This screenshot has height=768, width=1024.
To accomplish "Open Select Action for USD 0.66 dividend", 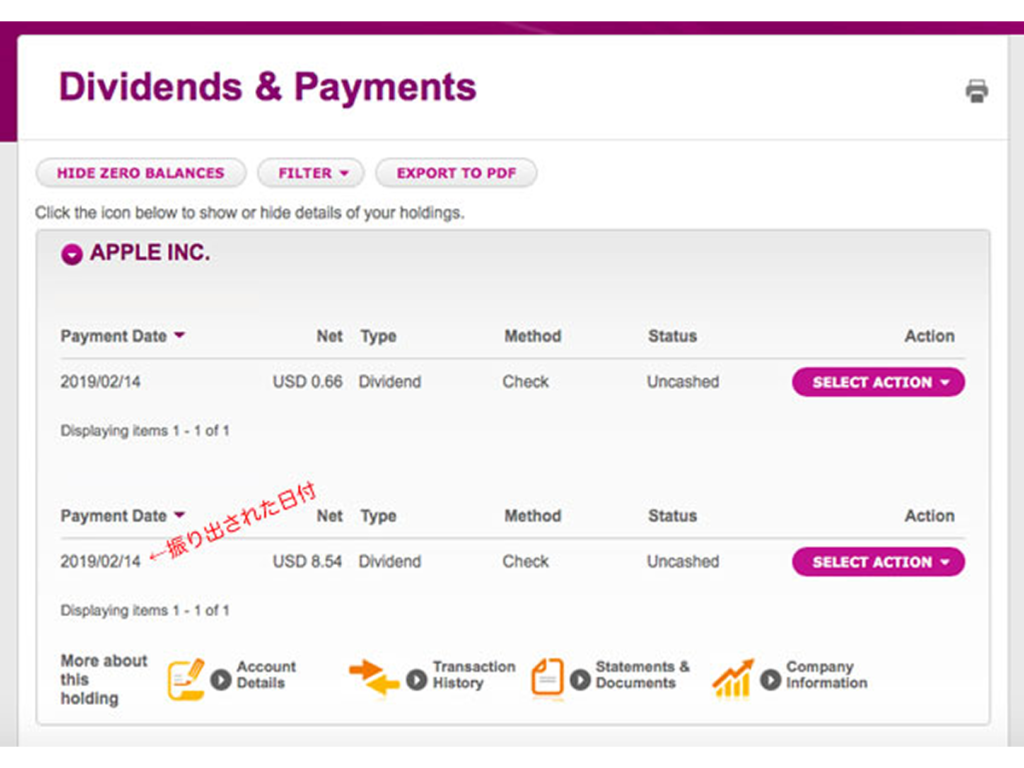I will coord(878,382).
